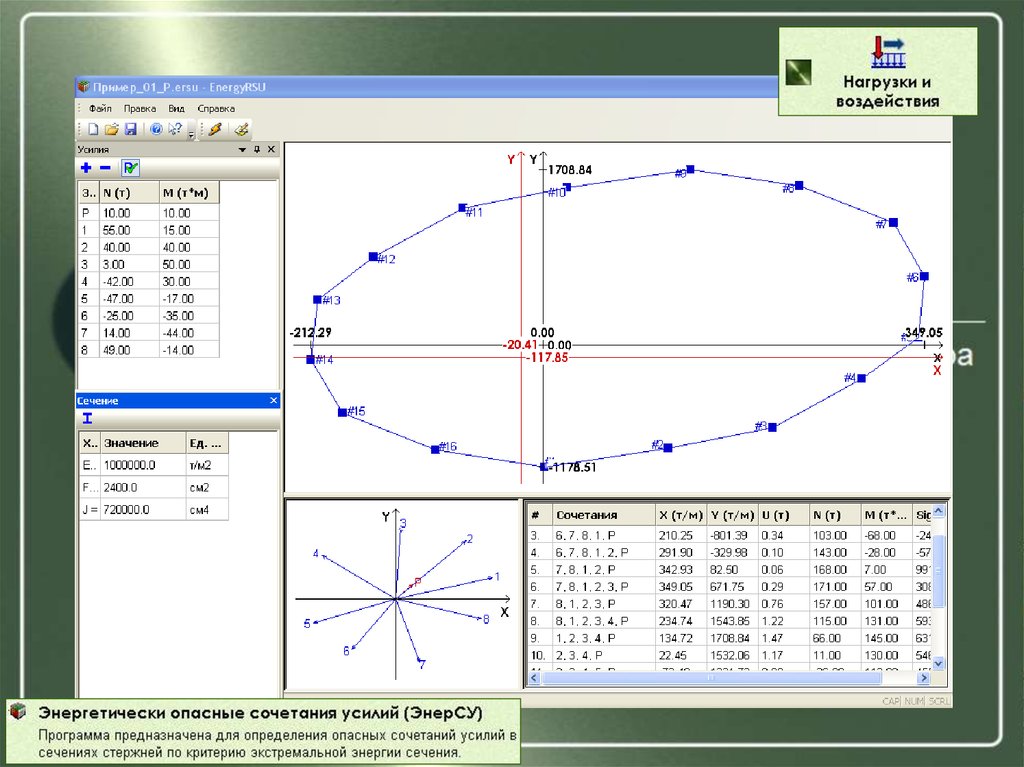Expand the toolbar options overflow arrow
The width and height of the screenshot is (1024, 767).
tap(191, 134)
